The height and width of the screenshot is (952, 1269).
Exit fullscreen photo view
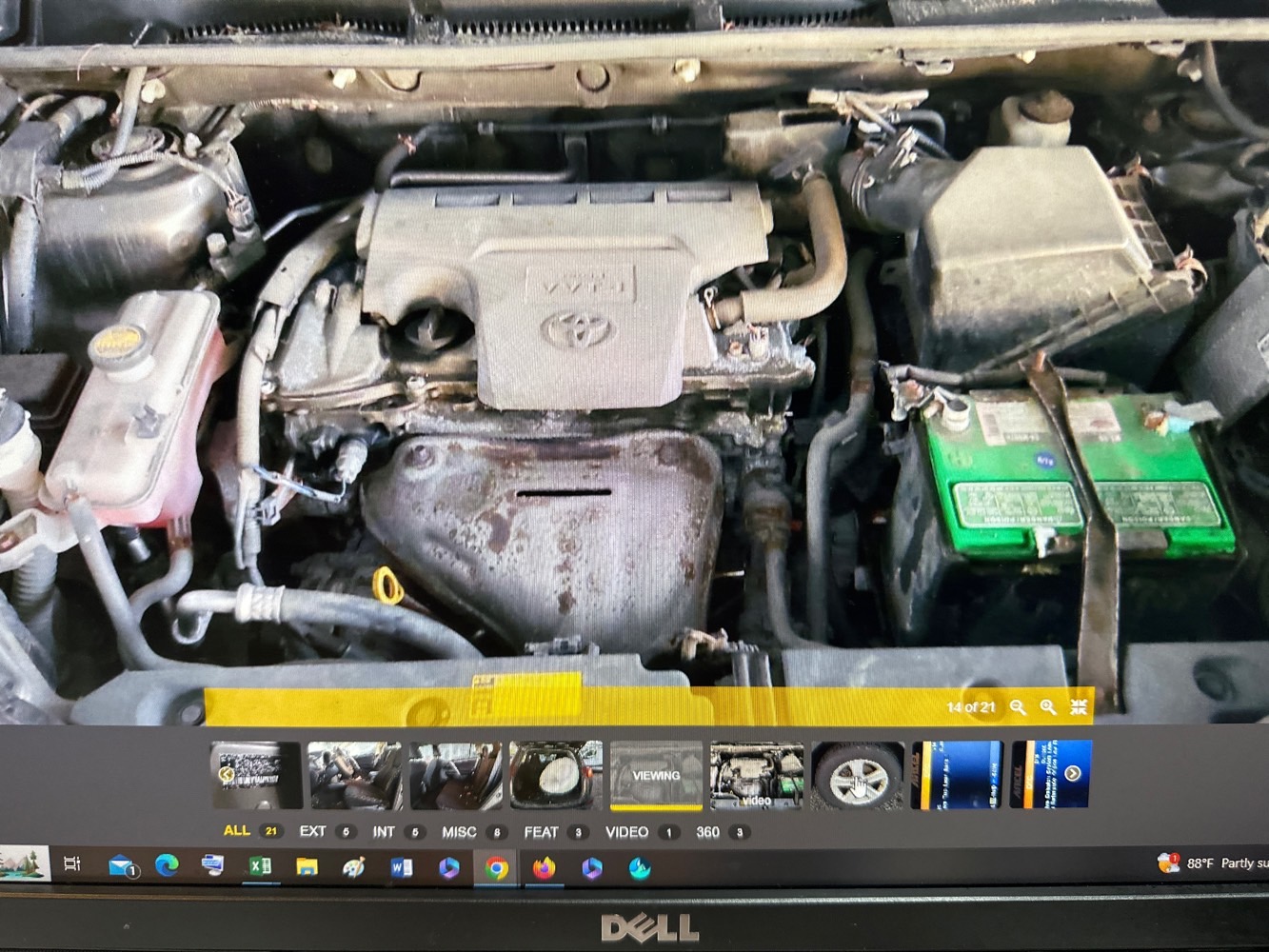(x=1079, y=707)
